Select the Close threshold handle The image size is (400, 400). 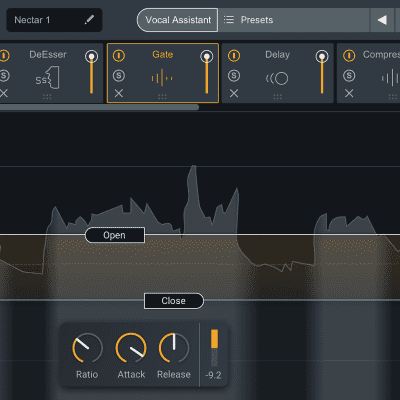174,301
